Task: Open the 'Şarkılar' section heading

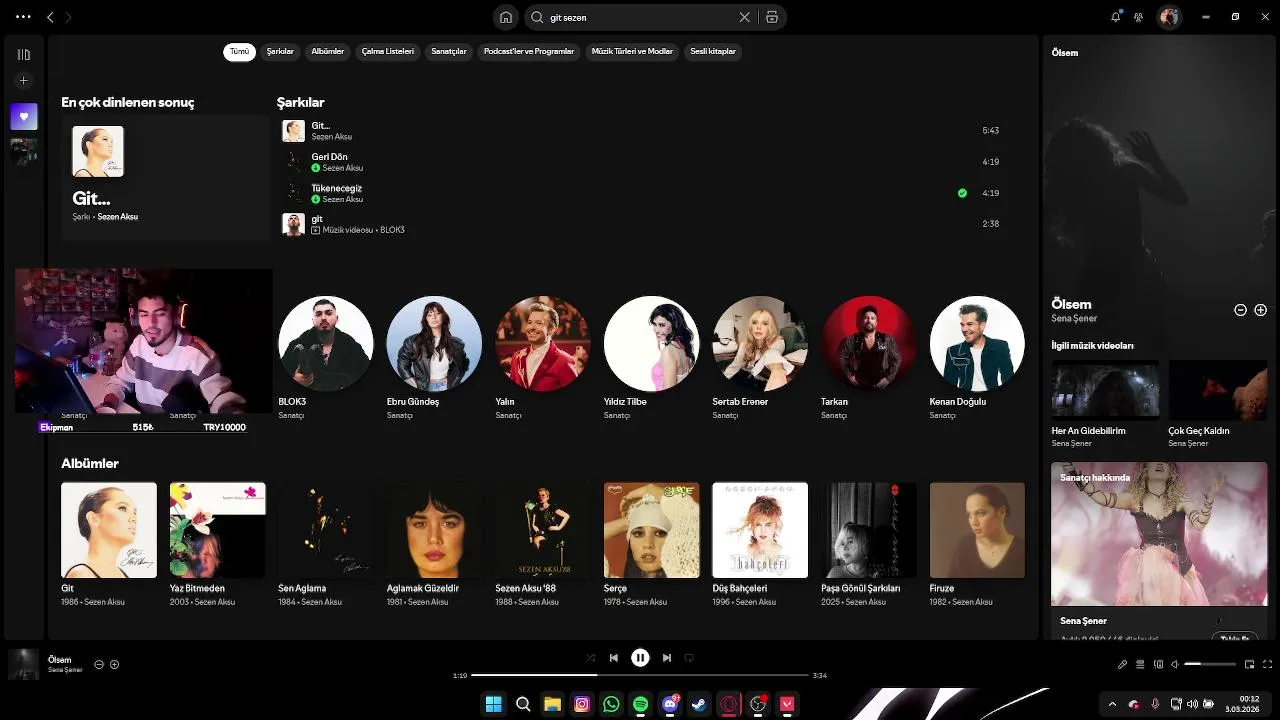Action: click(x=300, y=102)
